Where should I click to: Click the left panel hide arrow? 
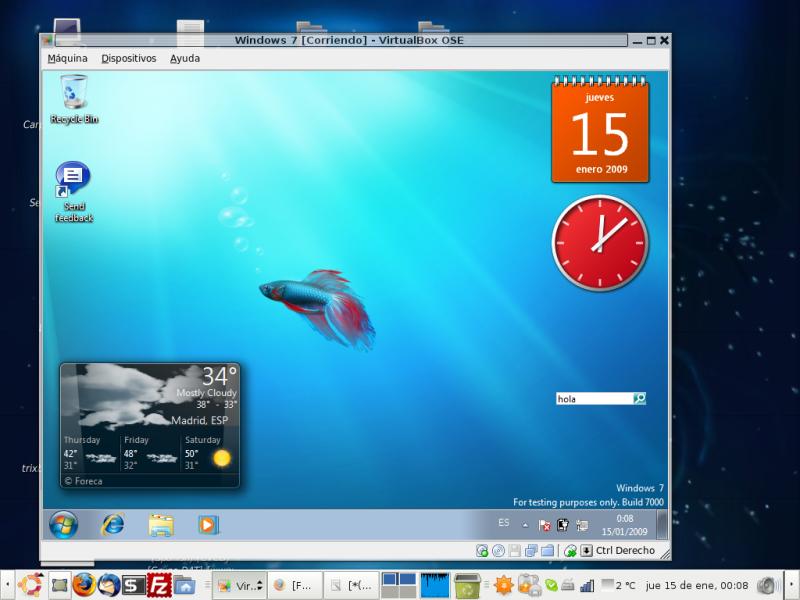[x=7, y=585]
